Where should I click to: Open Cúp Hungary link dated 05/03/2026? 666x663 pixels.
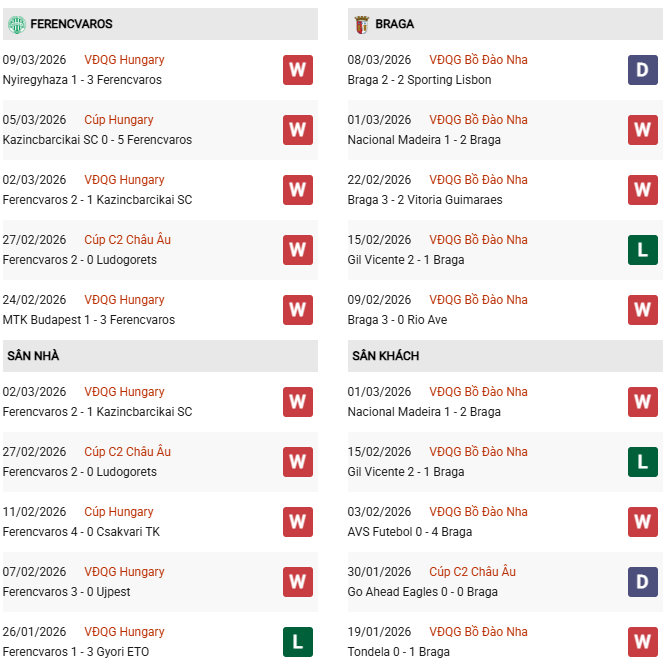coord(119,120)
